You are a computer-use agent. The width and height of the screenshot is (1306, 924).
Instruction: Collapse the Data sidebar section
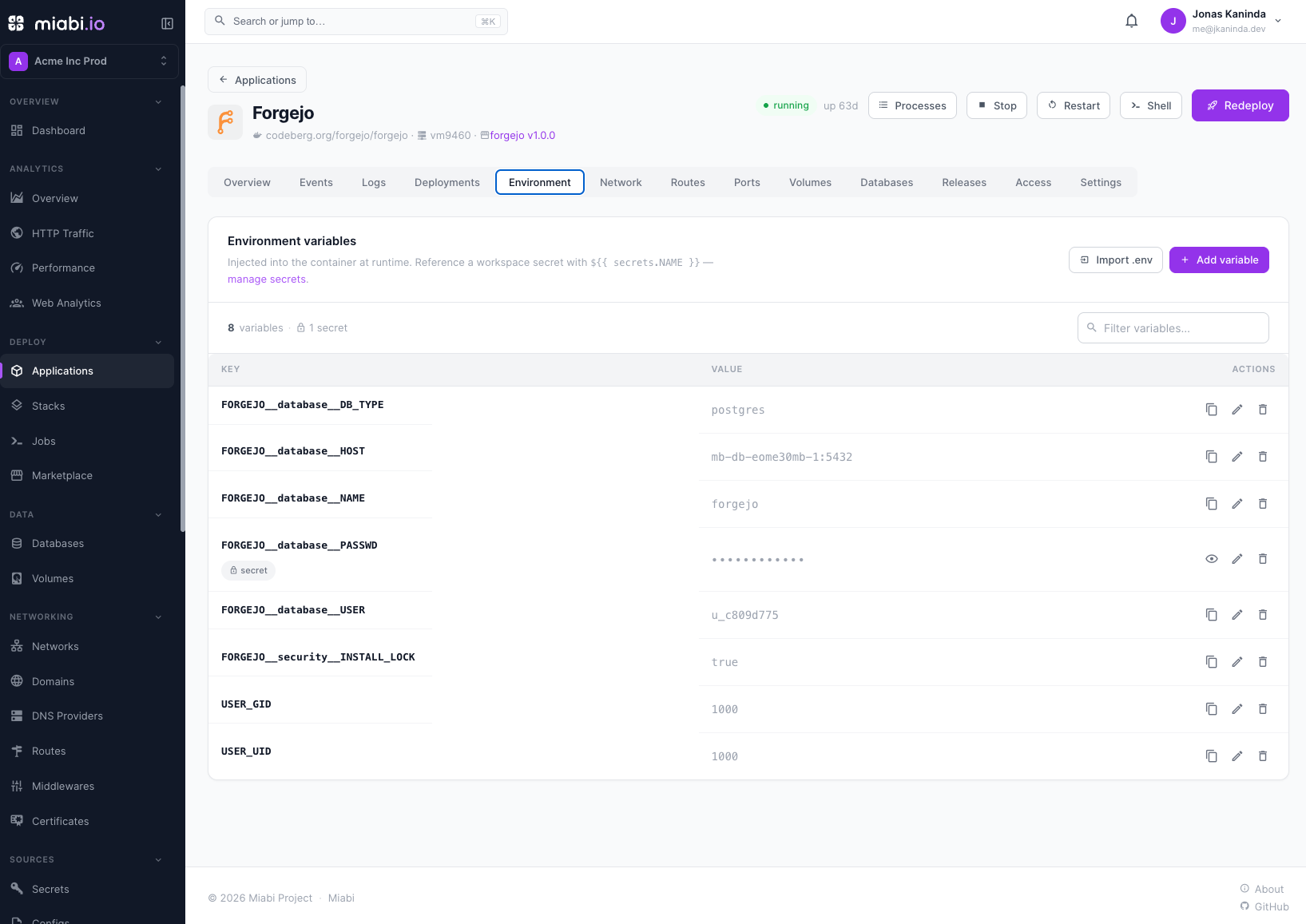pos(158,514)
